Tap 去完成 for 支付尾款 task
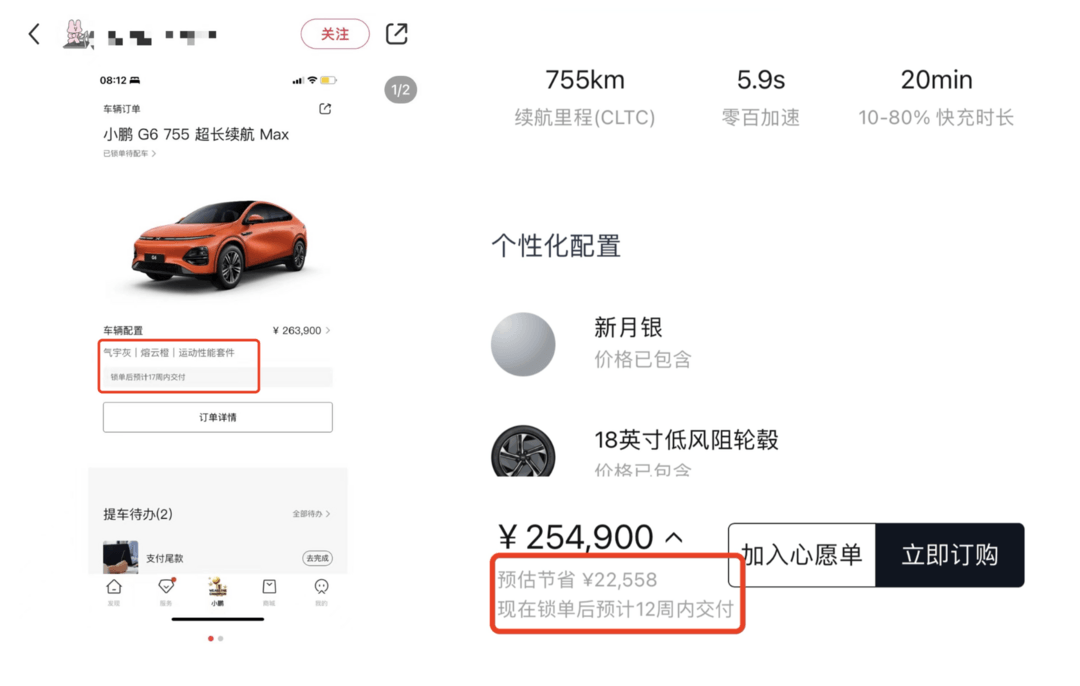1080x686 pixels. pyautogui.click(x=318, y=558)
